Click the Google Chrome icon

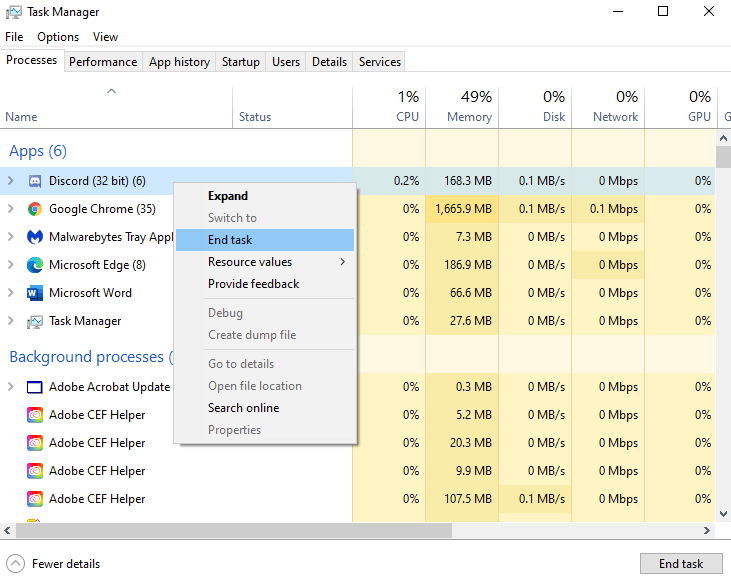click(35, 209)
